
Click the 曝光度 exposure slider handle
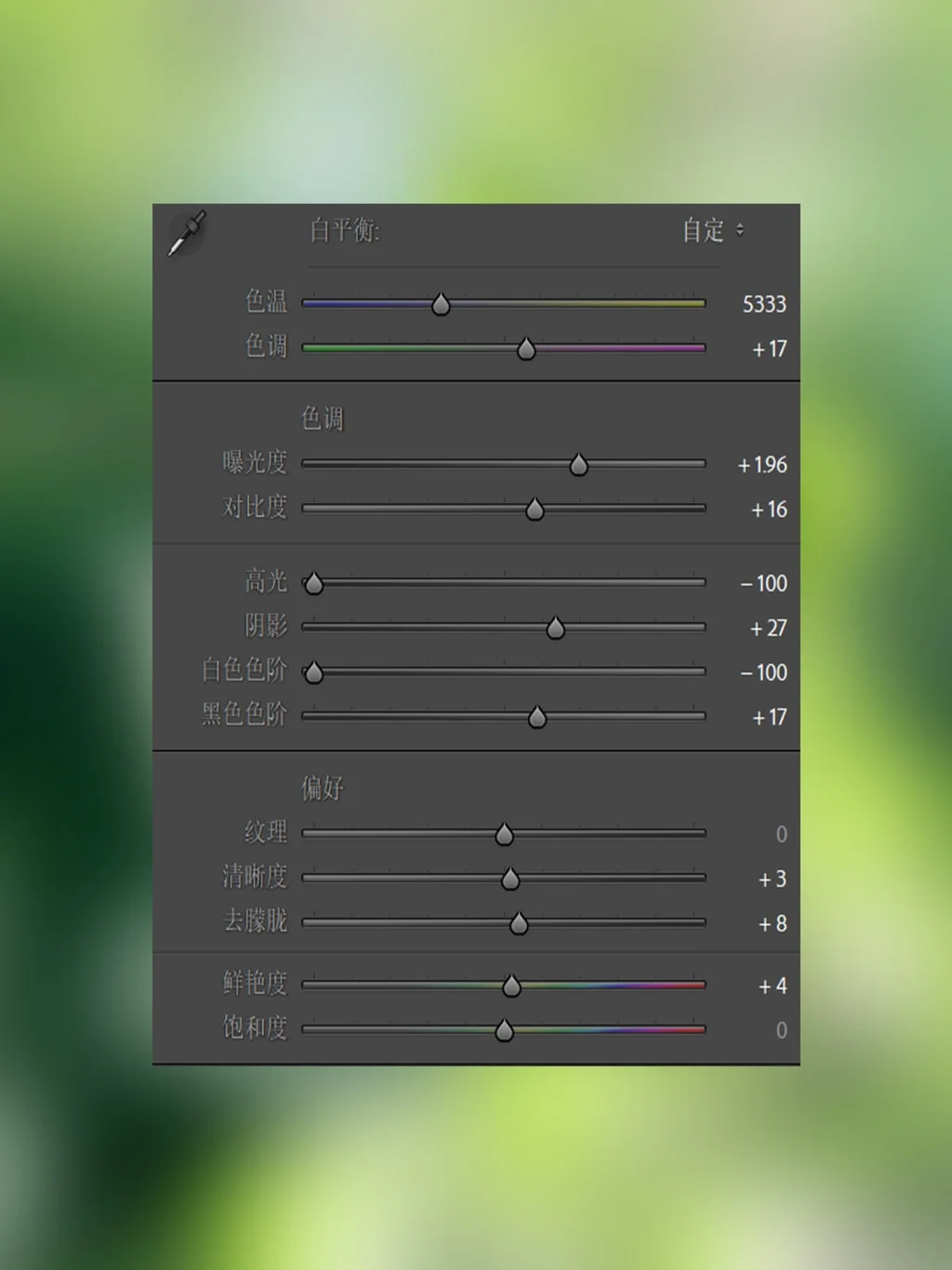[x=578, y=465]
